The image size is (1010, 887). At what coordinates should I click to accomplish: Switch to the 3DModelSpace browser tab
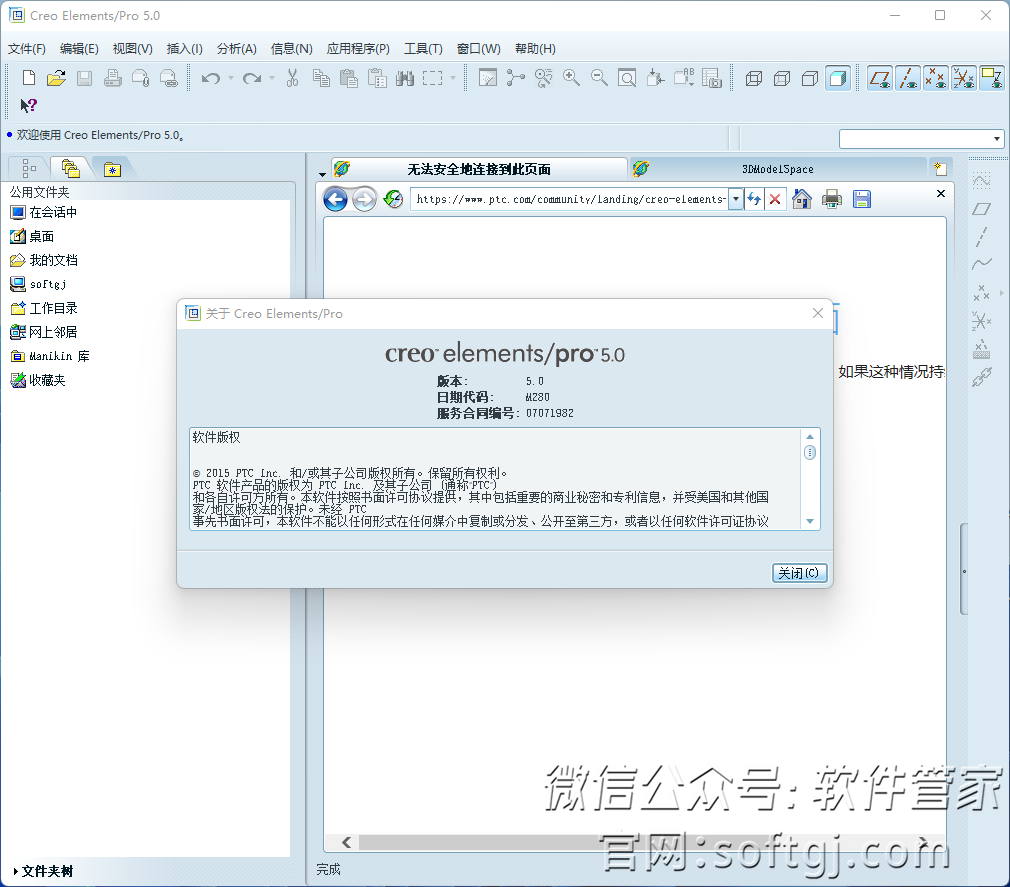tap(777, 169)
